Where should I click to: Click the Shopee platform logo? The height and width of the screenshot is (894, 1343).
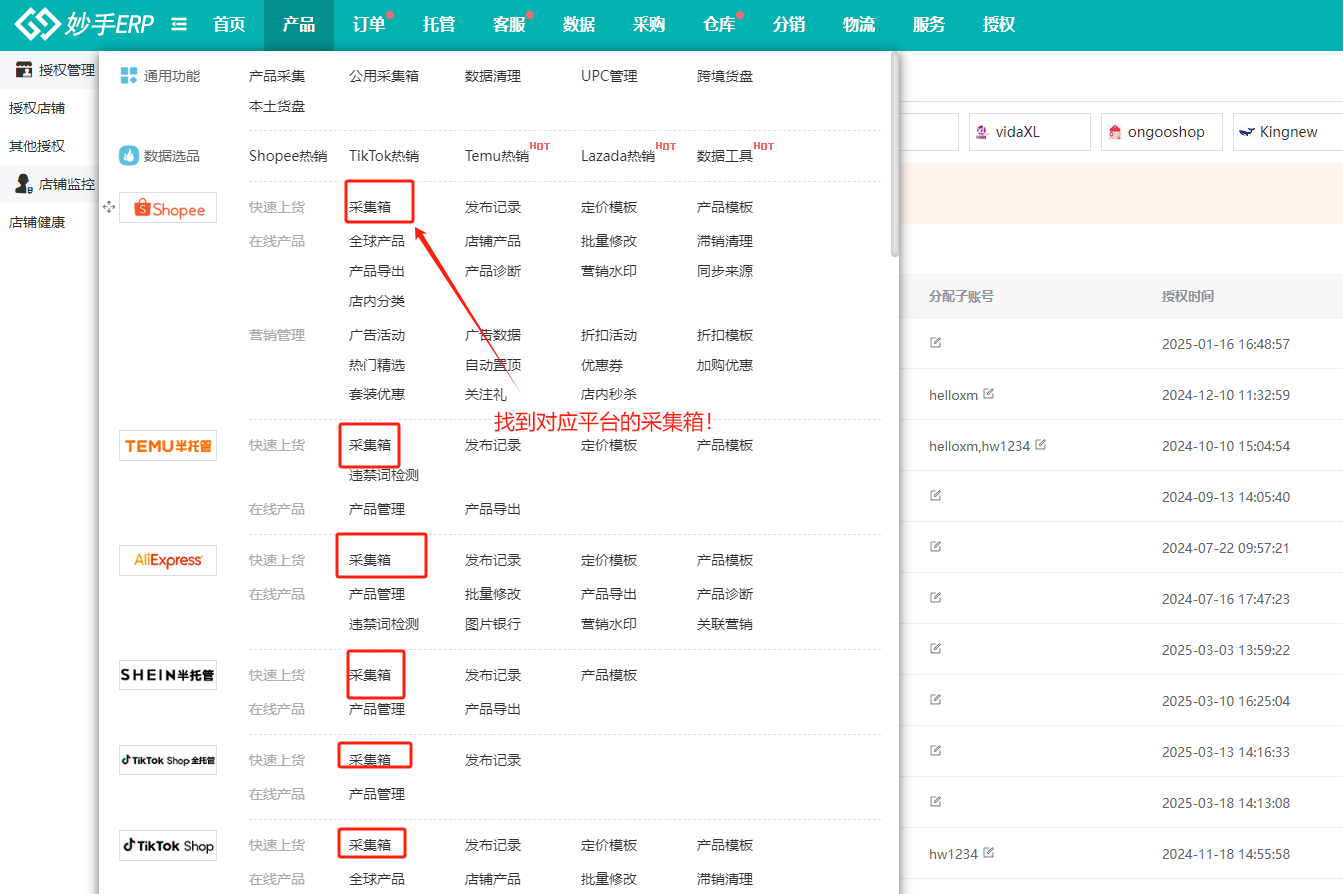pyautogui.click(x=168, y=208)
